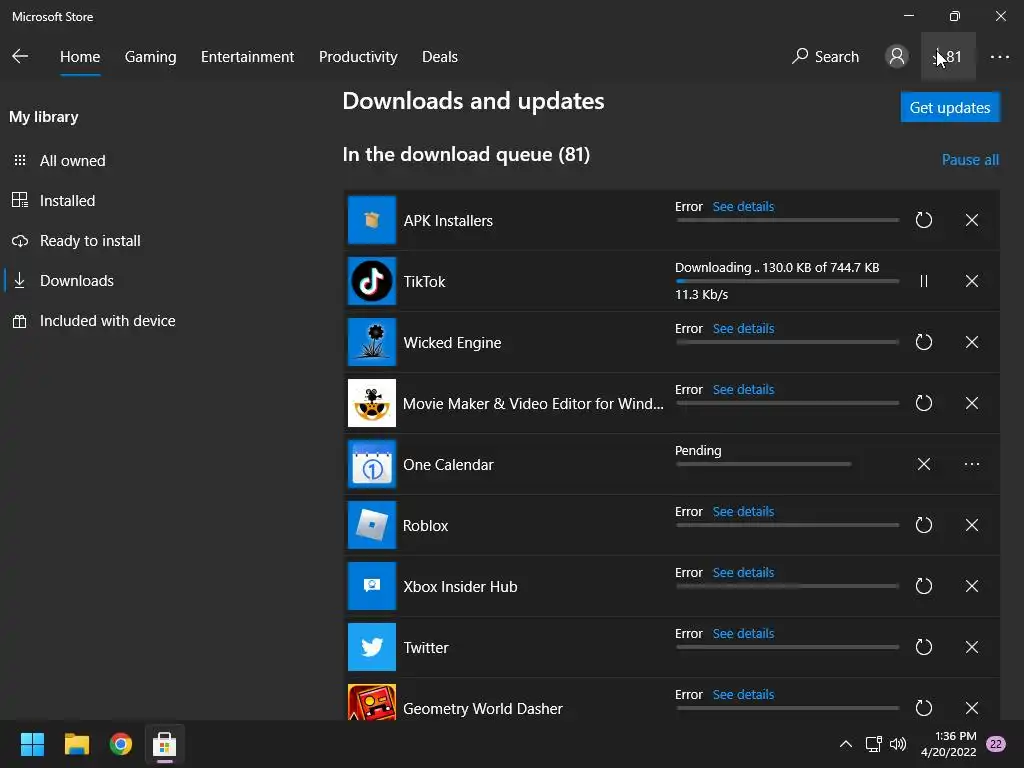Select All owned in My library
1024x768 pixels.
(x=59, y=161)
